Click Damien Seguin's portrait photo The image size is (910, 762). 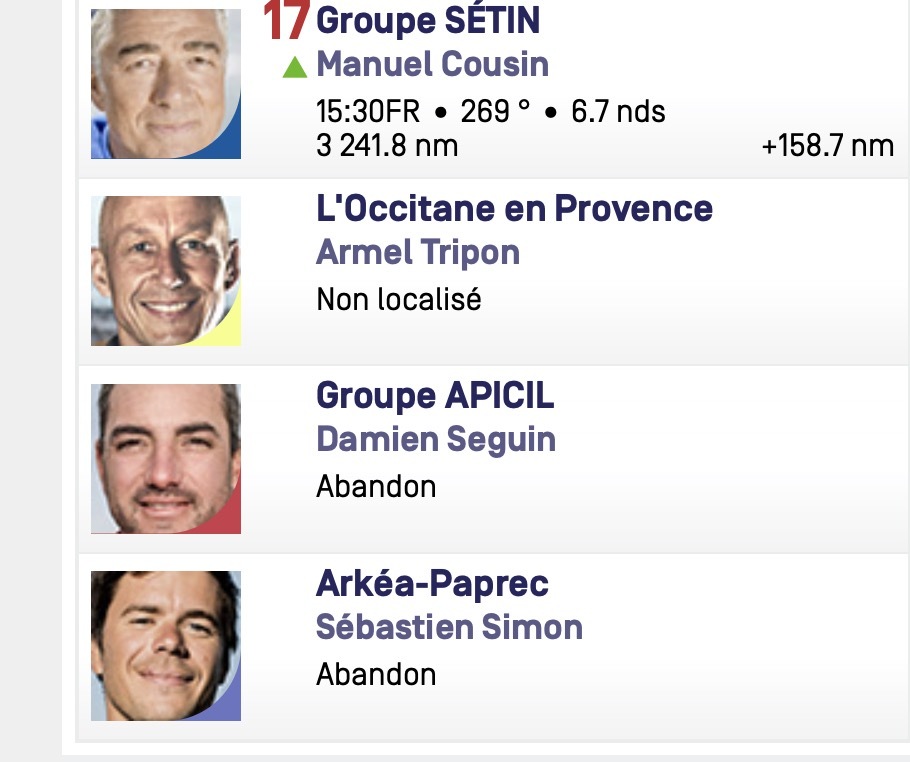click(x=166, y=458)
